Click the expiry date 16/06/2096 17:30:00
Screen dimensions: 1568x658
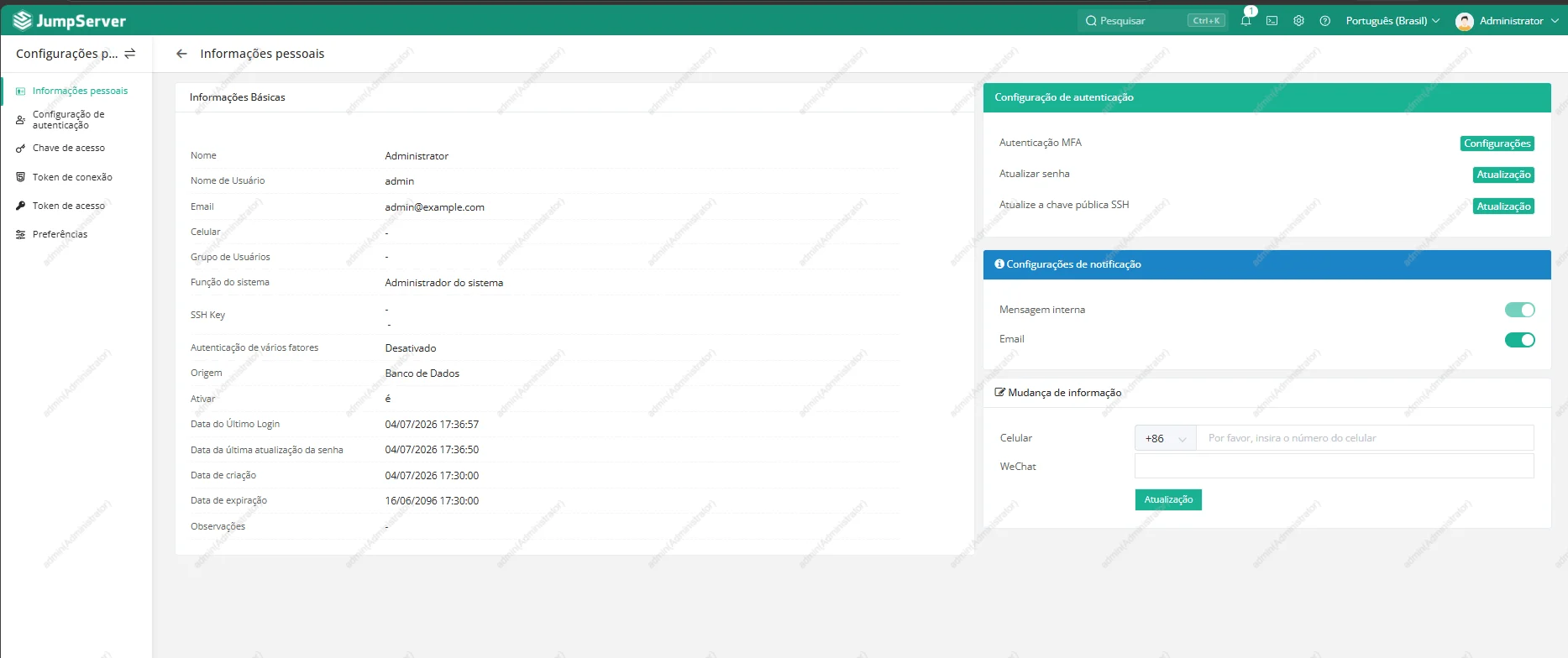click(433, 501)
